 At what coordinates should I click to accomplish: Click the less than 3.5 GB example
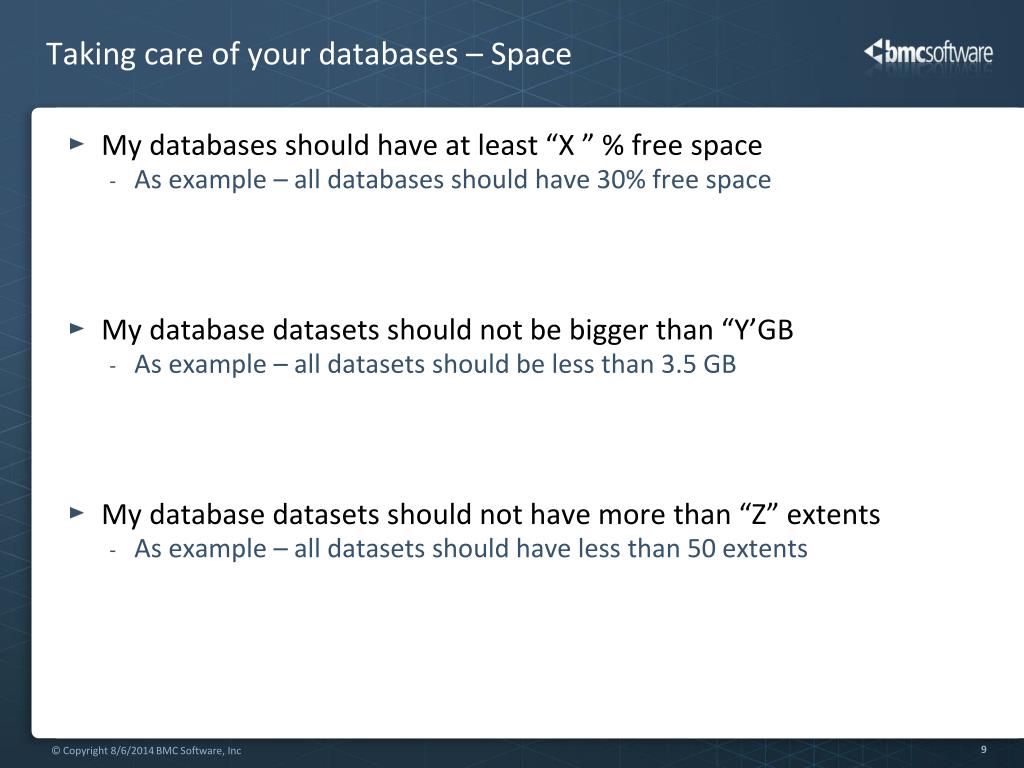click(x=435, y=364)
